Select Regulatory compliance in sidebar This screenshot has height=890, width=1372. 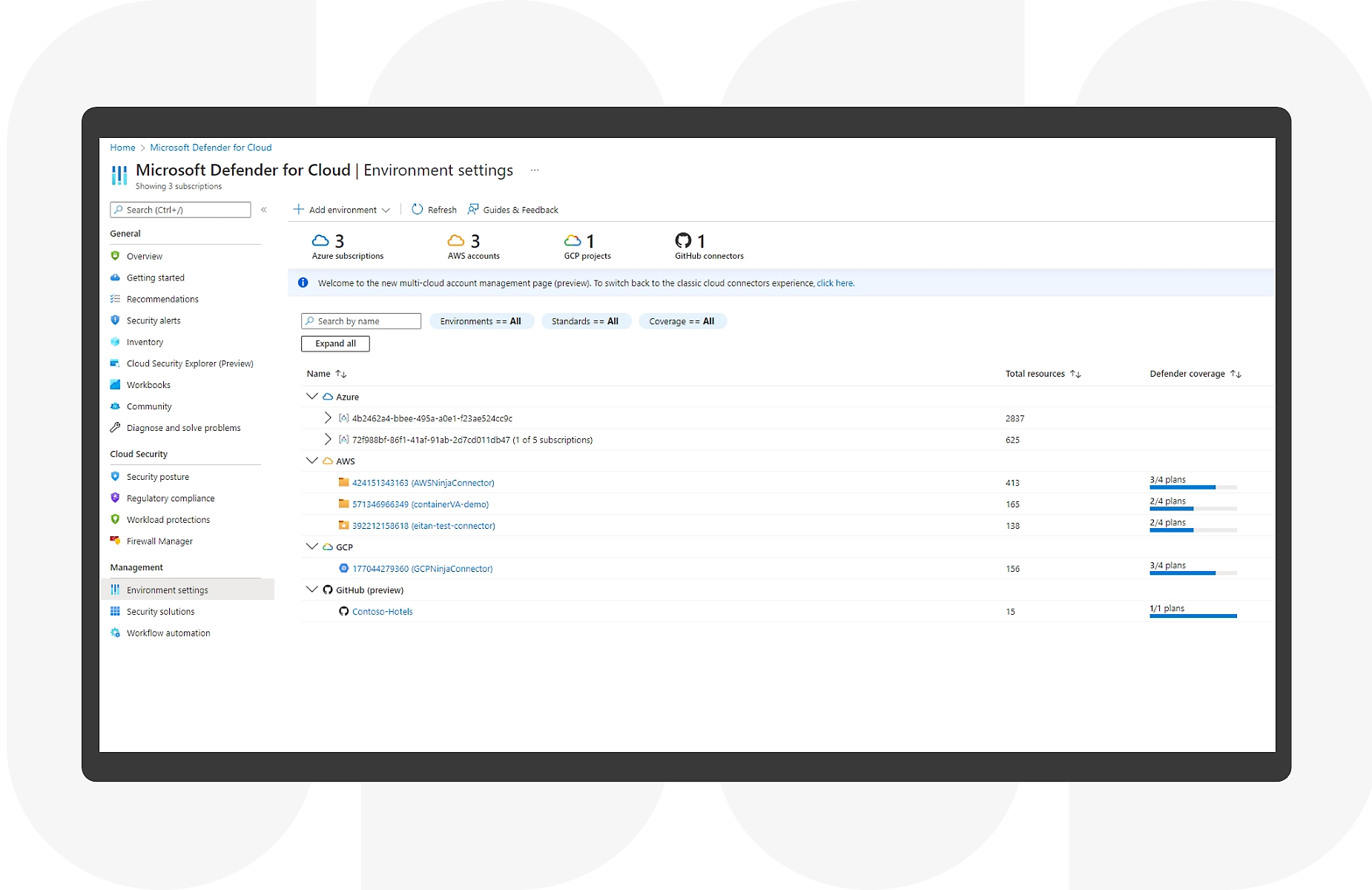[x=170, y=498]
